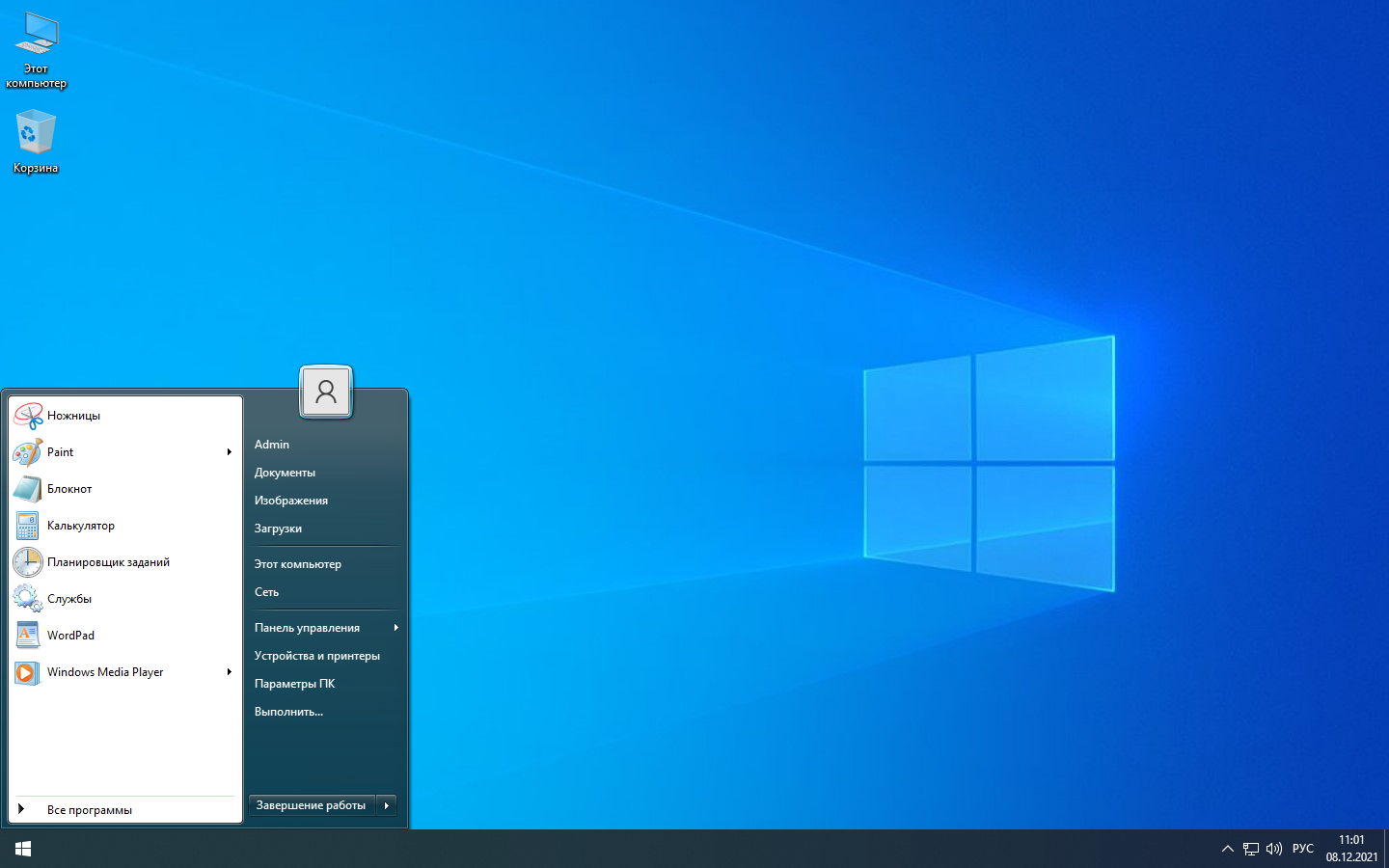Open shutdown options arrow next to Завершение работы

[x=387, y=805]
